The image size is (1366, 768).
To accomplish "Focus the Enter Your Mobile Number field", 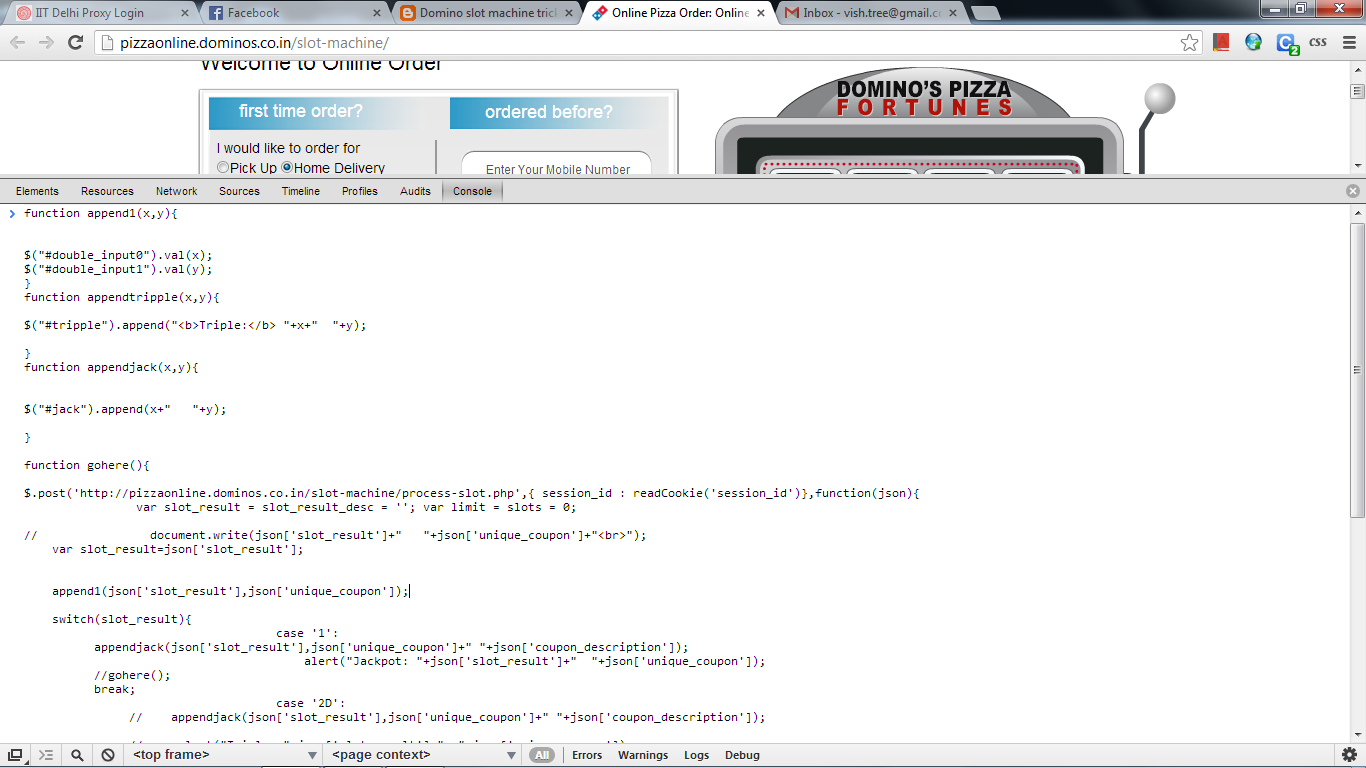I will pyautogui.click(x=556, y=164).
